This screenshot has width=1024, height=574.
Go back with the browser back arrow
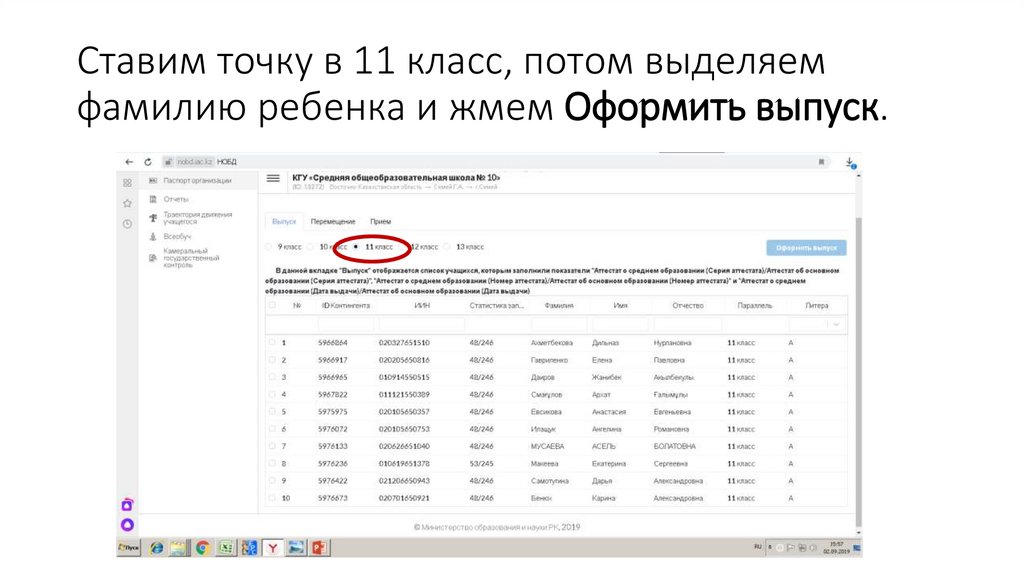click(129, 162)
